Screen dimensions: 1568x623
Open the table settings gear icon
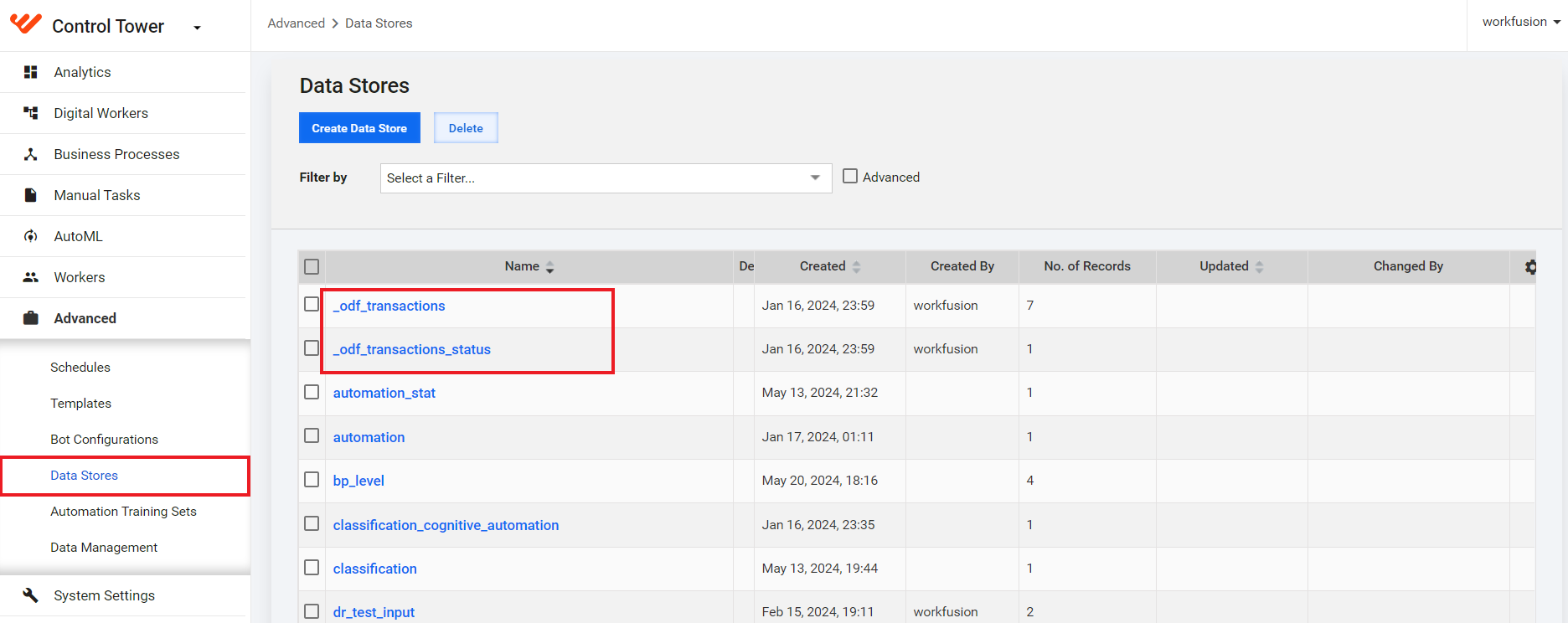coord(1530,267)
